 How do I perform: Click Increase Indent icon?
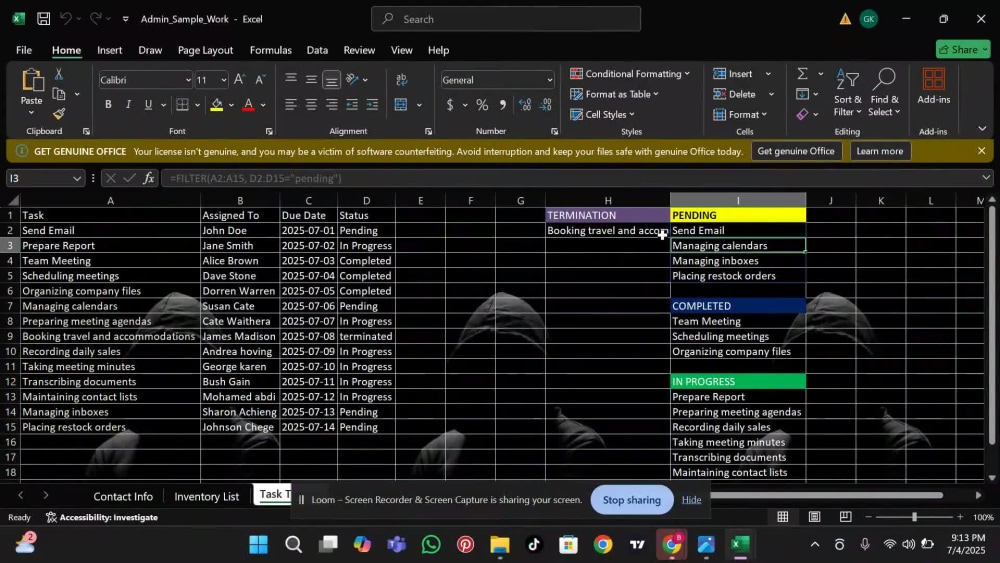coord(372,105)
